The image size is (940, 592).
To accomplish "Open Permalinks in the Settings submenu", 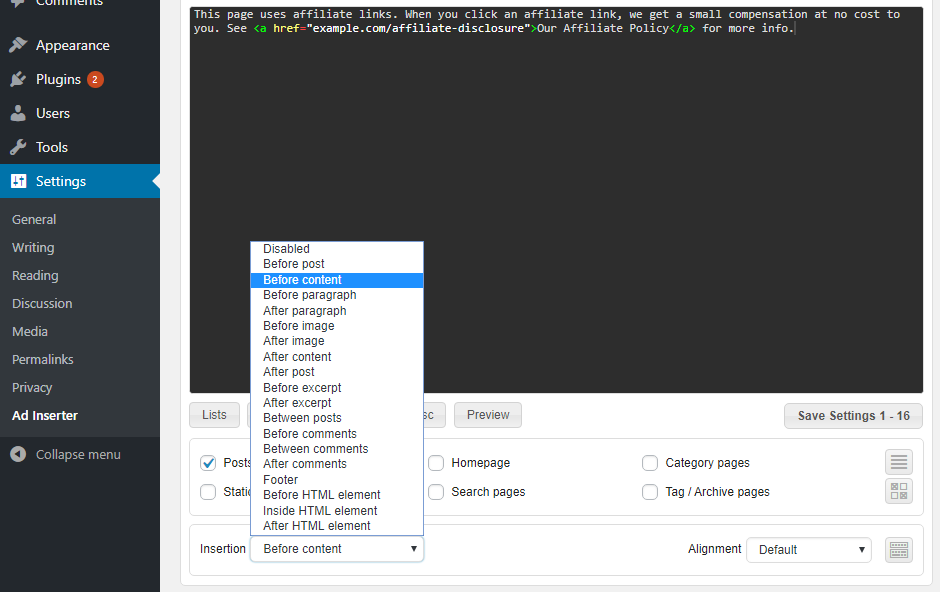I will [43, 359].
